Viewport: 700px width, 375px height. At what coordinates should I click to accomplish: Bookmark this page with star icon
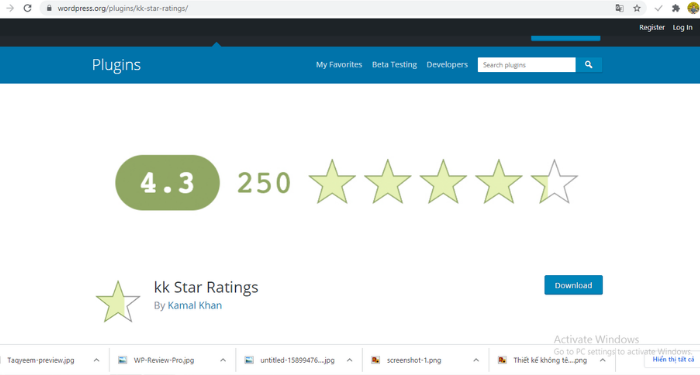pos(637,8)
